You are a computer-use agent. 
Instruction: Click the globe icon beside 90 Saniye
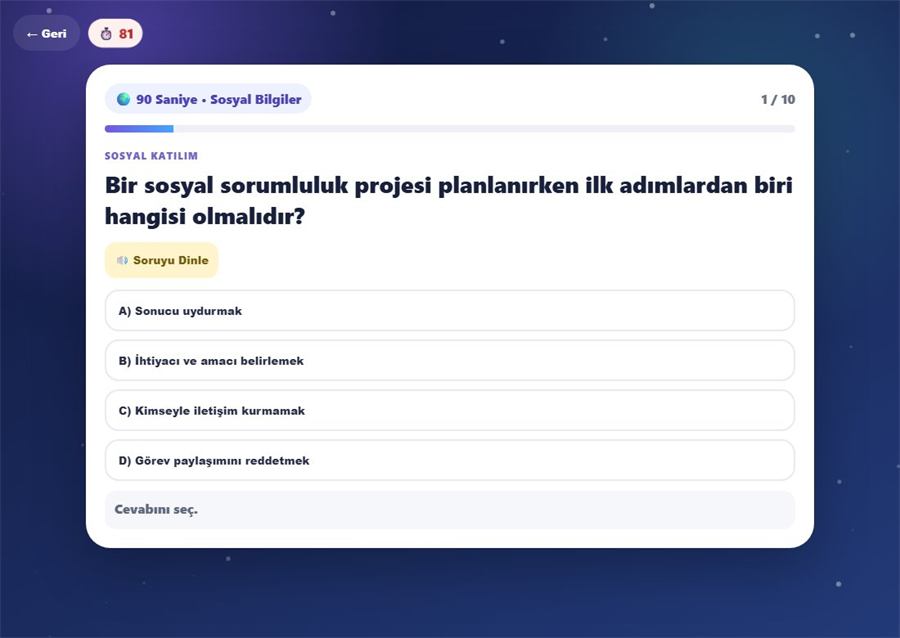[123, 99]
